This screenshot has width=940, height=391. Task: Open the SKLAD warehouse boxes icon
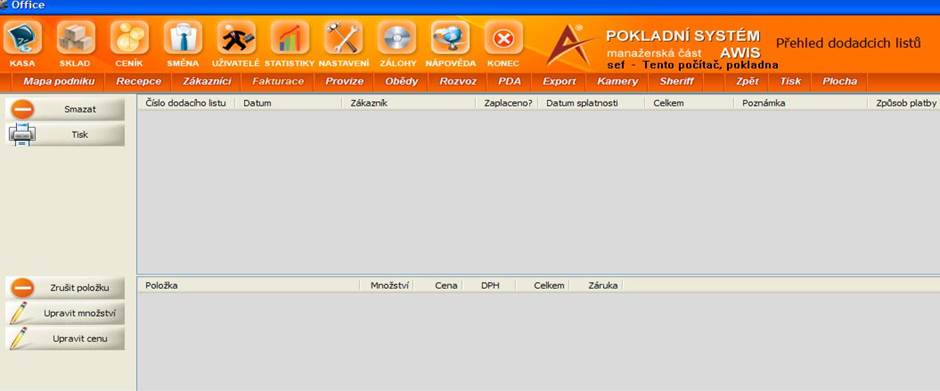tap(76, 38)
